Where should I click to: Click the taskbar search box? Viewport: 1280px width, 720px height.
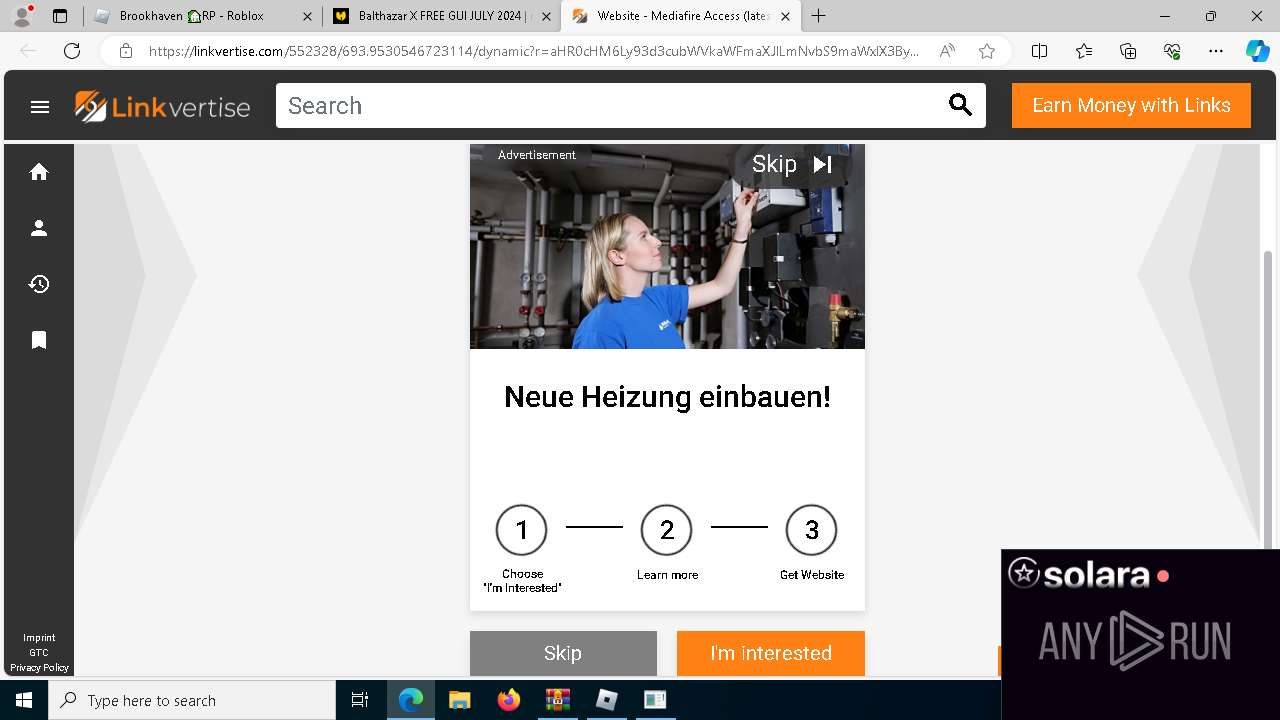coord(192,700)
